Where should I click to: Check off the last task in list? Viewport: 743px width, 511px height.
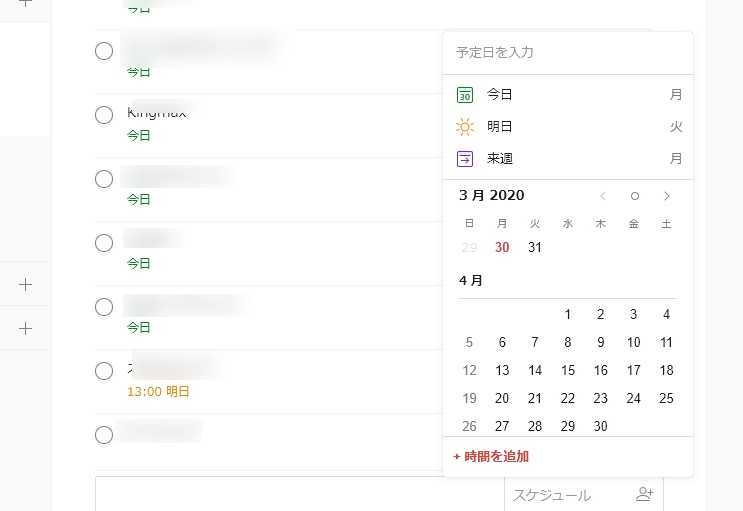point(104,435)
